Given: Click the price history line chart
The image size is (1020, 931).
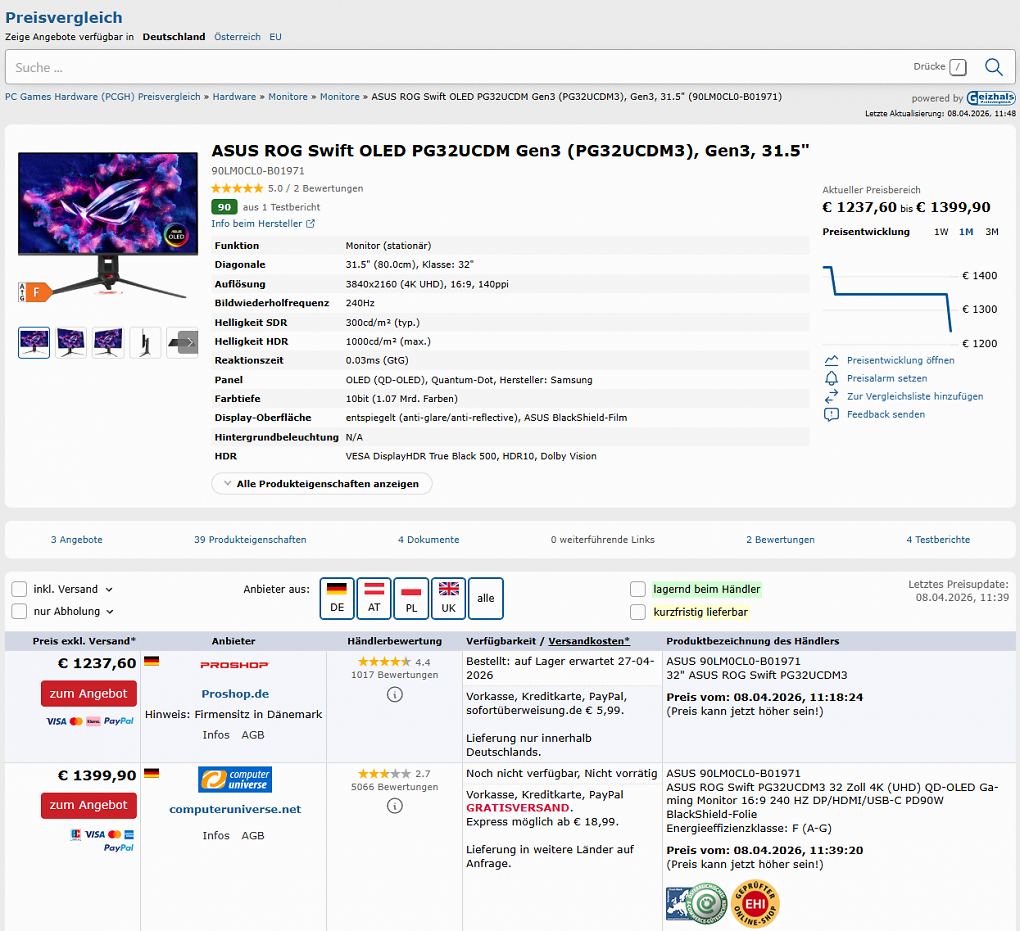Looking at the screenshot, I should (x=888, y=299).
